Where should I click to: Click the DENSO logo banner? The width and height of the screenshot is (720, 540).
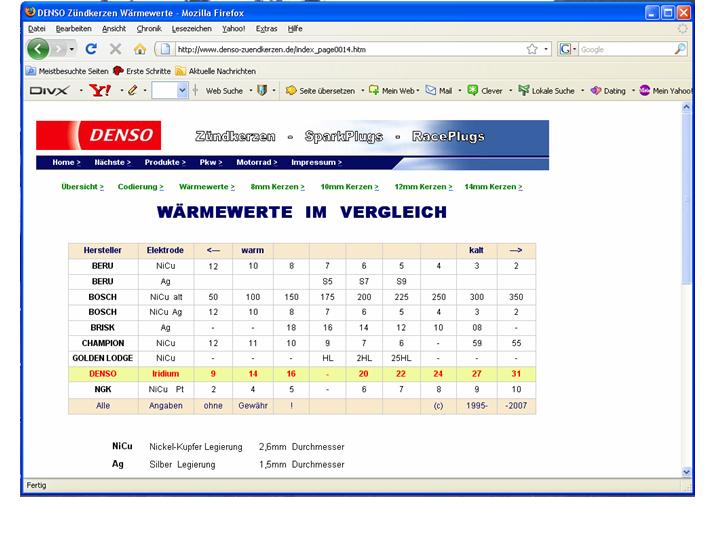(99, 135)
